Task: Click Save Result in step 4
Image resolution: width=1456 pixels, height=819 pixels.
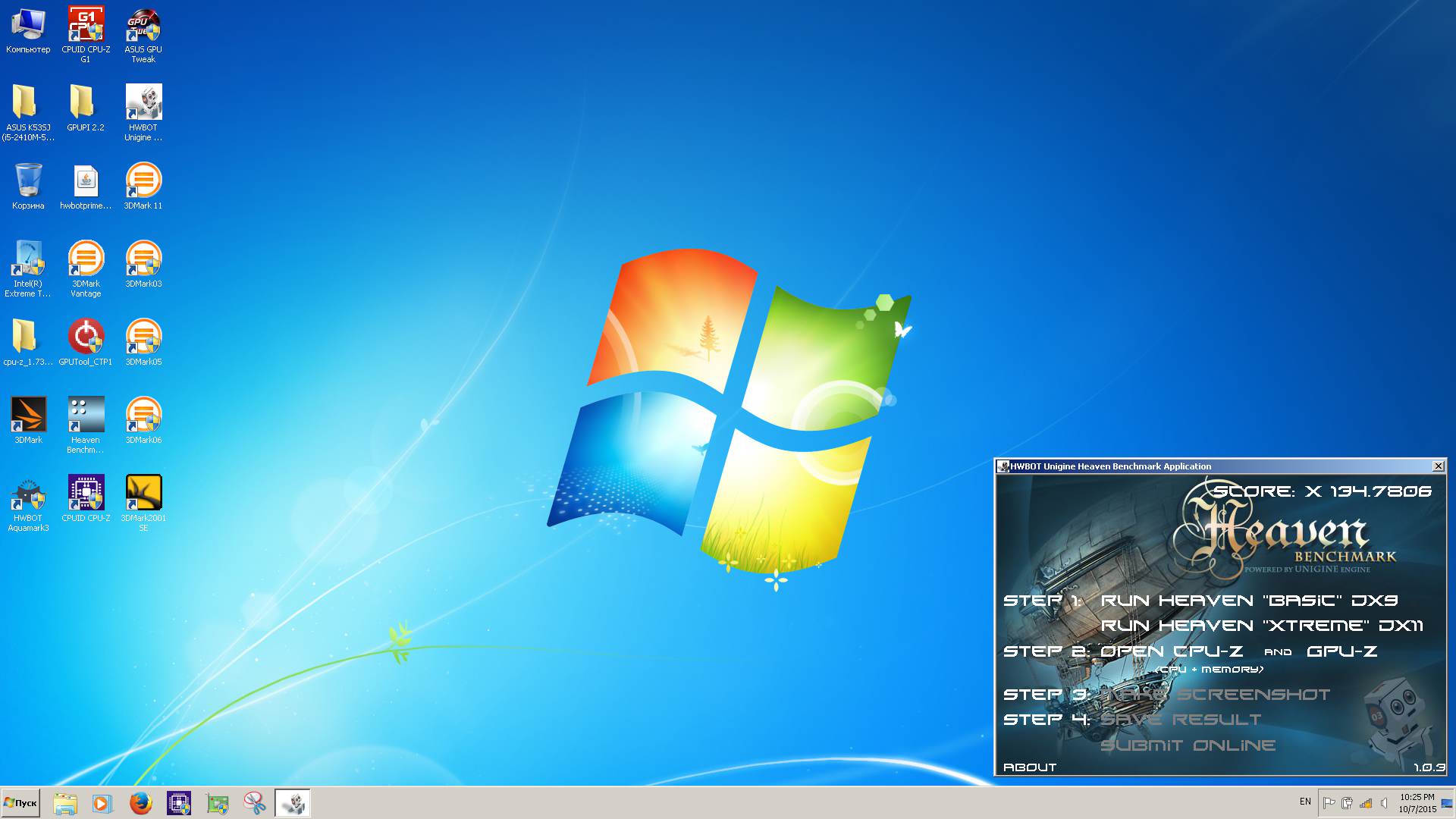Action: click(x=1181, y=720)
